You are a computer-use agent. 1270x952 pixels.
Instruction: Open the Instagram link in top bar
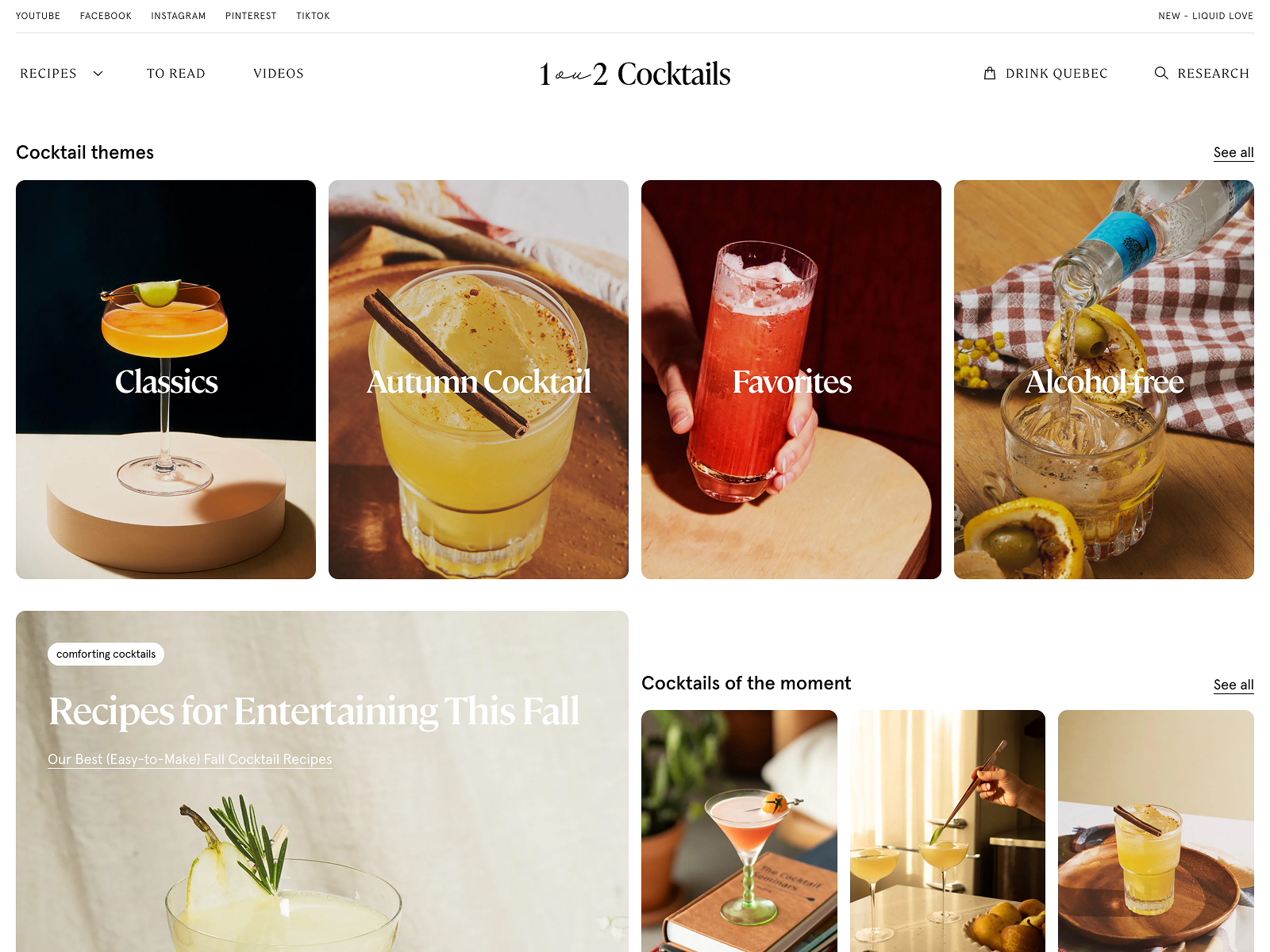tap(179, 16)
